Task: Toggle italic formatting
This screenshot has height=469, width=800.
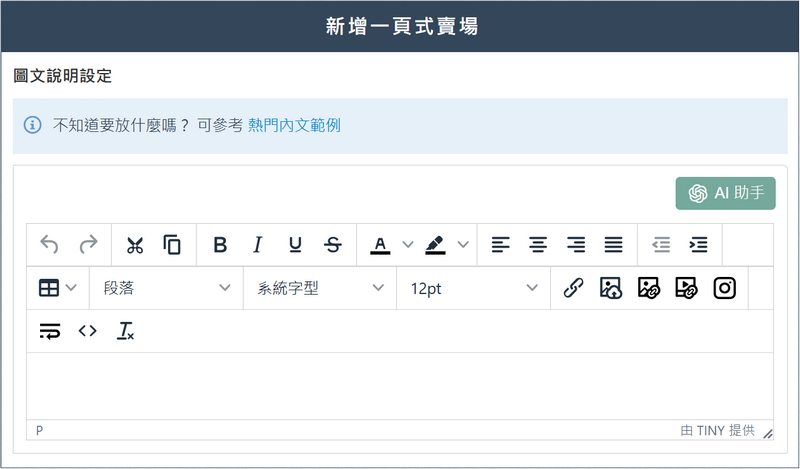Action: 258,245
